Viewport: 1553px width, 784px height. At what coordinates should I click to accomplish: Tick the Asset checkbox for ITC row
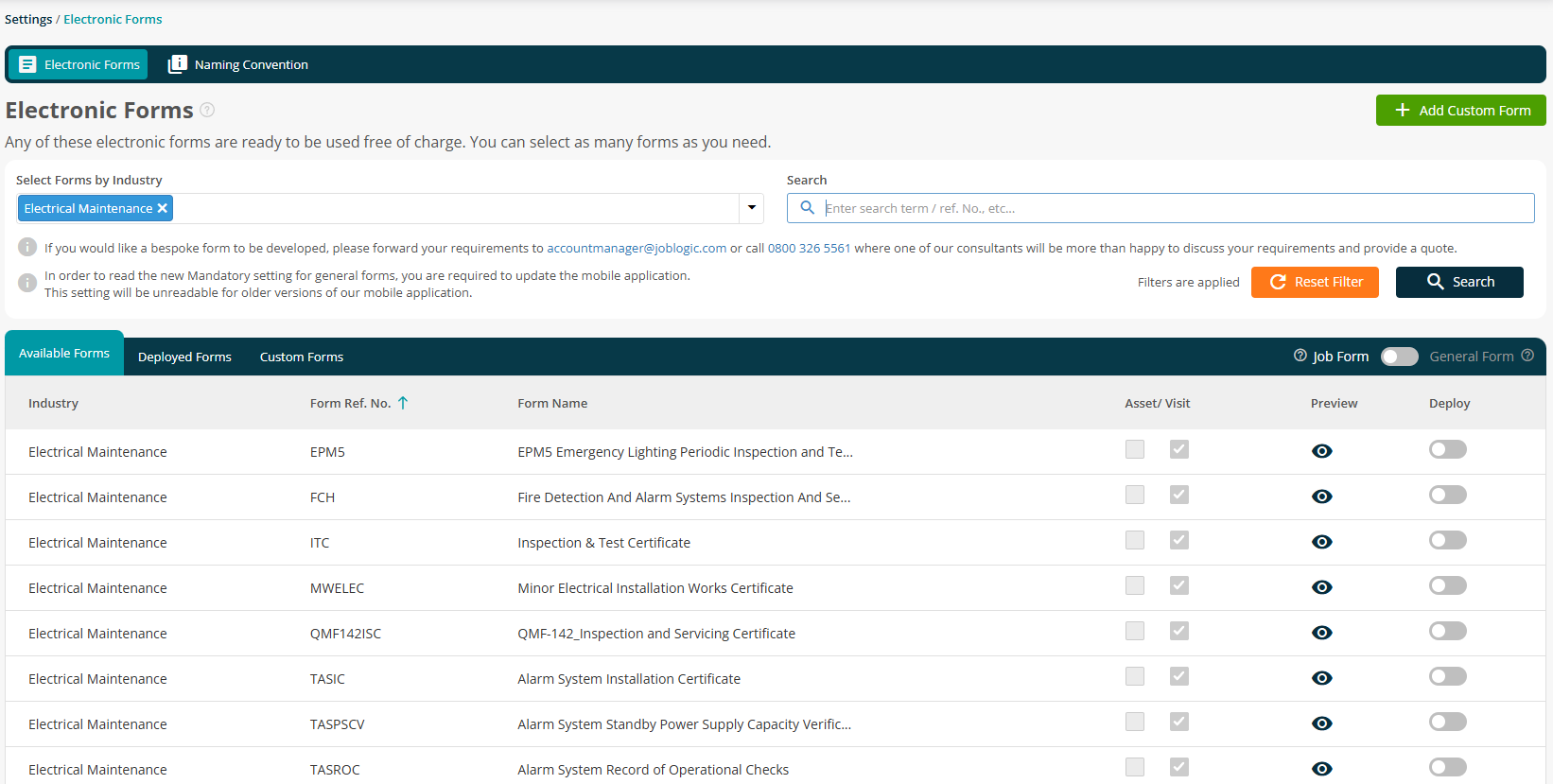tap(1135, 540)
